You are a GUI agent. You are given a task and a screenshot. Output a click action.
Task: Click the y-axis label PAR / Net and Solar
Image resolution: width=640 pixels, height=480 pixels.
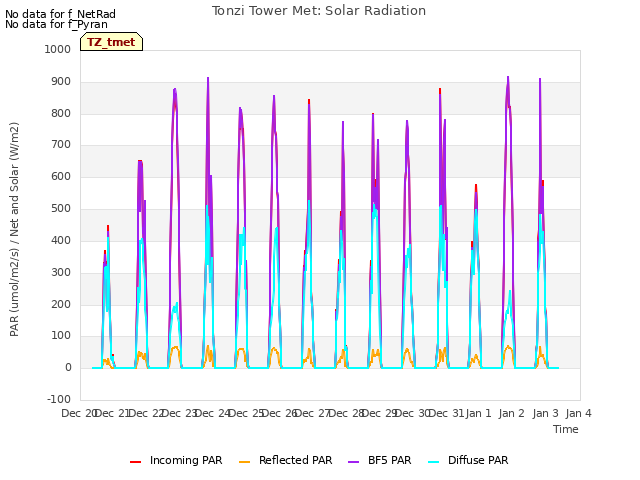[x=14, y=229]
